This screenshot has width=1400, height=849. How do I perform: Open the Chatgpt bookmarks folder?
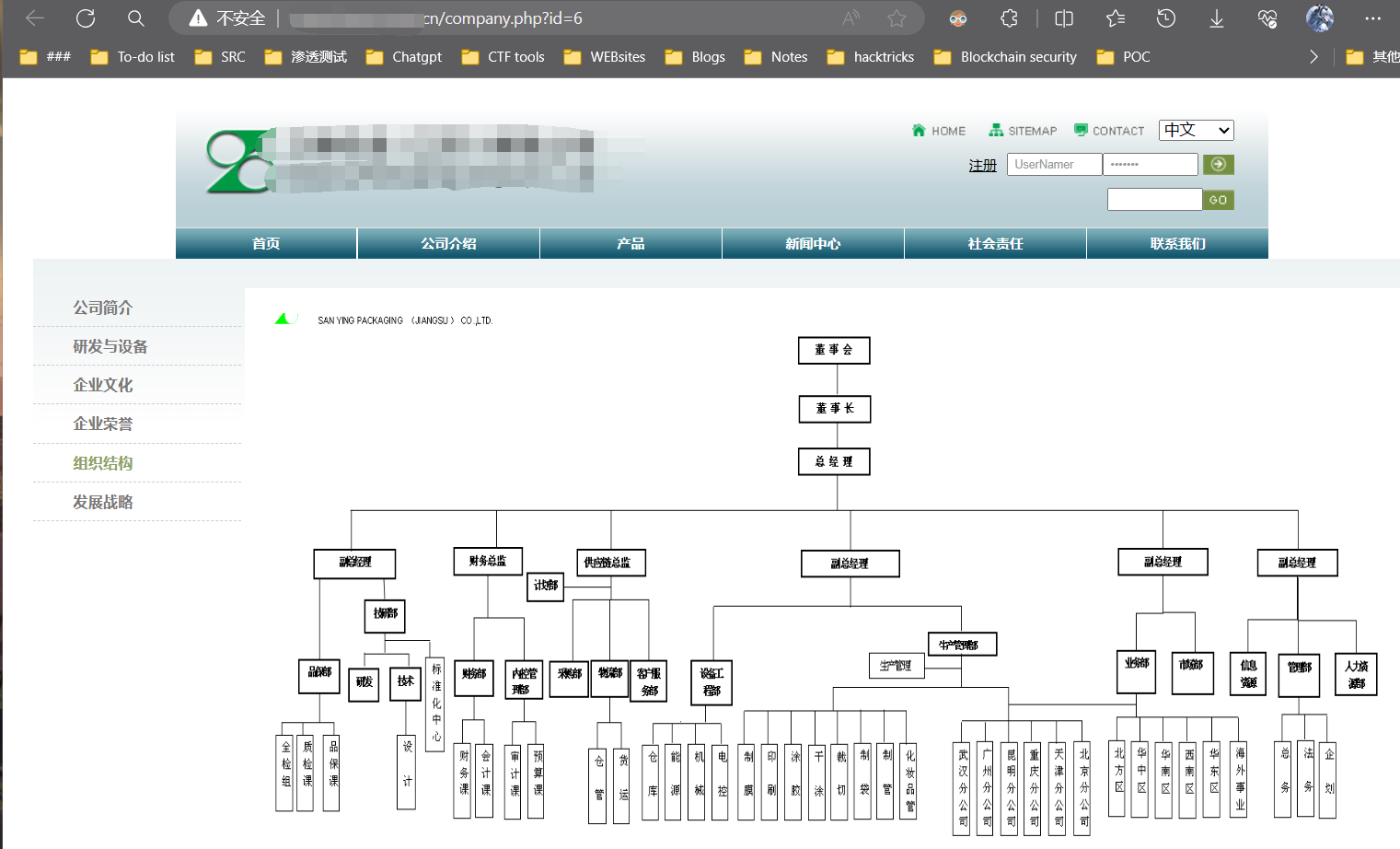404,57
